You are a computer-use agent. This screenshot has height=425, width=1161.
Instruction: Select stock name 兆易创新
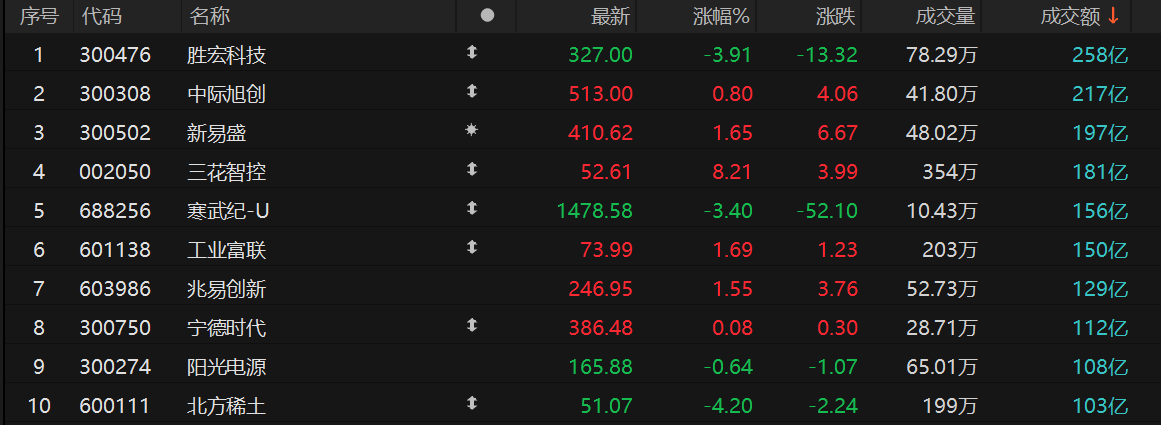coord(227,290)
